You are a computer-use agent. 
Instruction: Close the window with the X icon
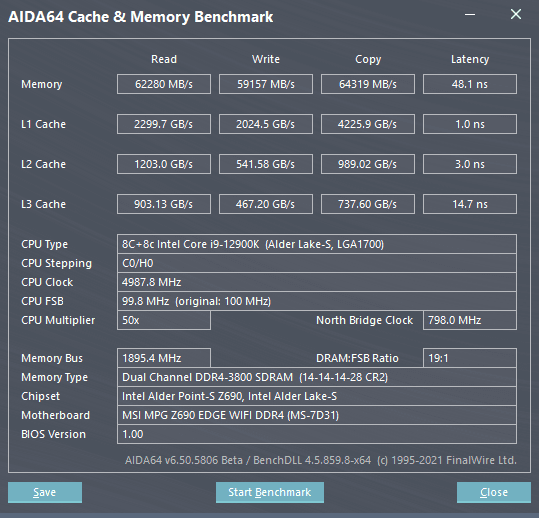[x=516, y=14]
